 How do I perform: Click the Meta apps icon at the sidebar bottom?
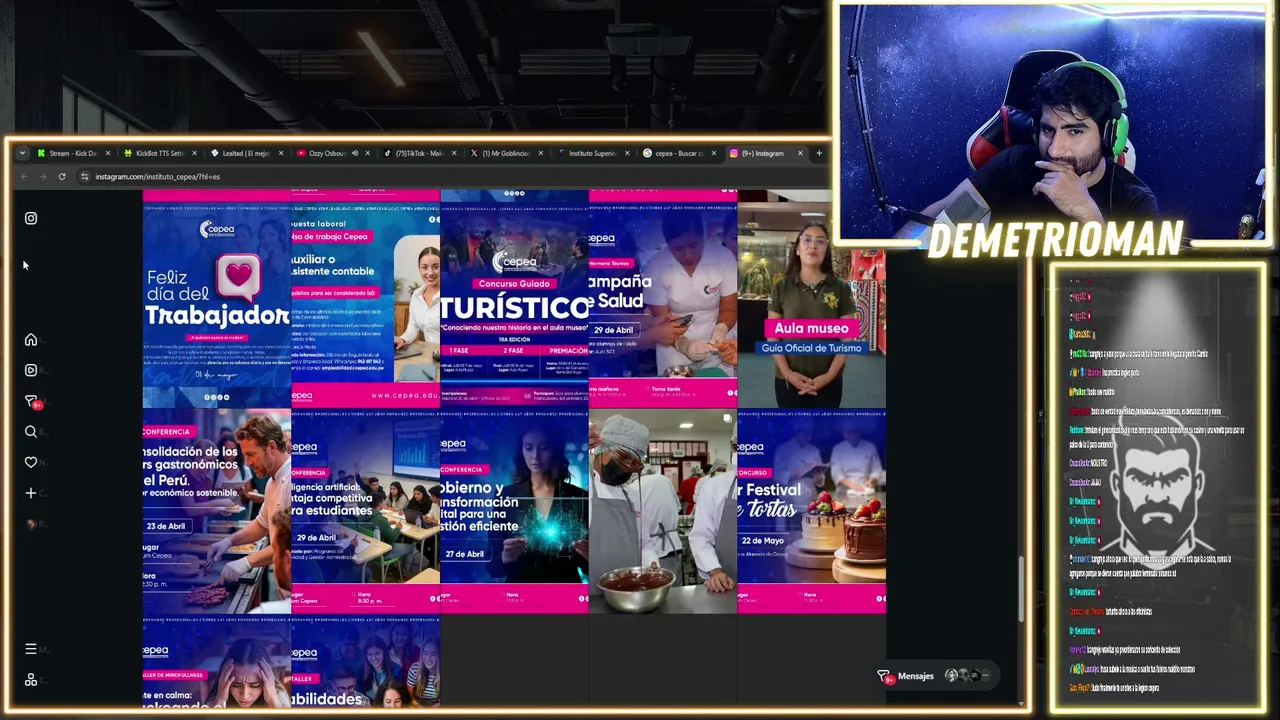(x=31, y=680)
